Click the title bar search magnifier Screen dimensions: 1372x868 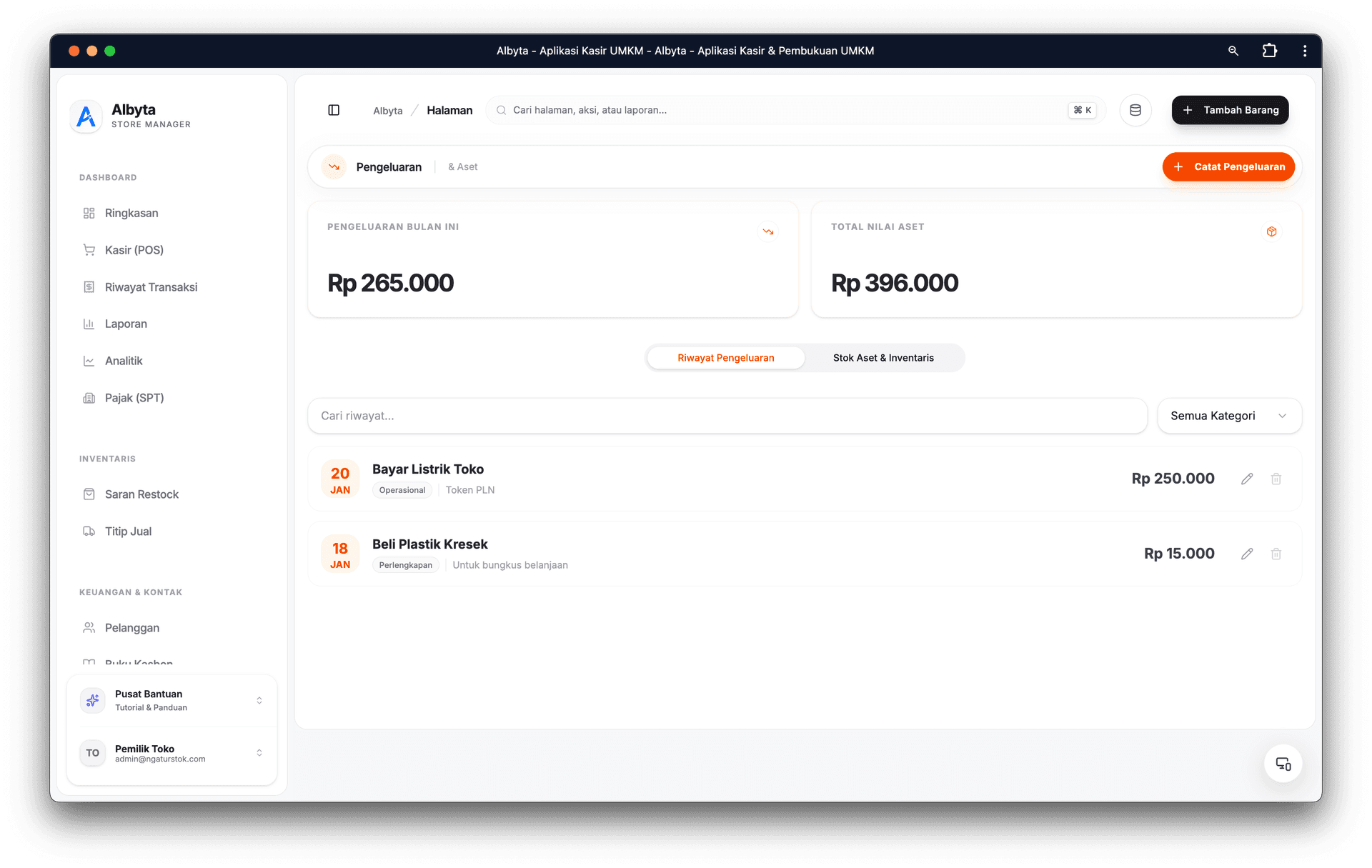click(1233, 51)
